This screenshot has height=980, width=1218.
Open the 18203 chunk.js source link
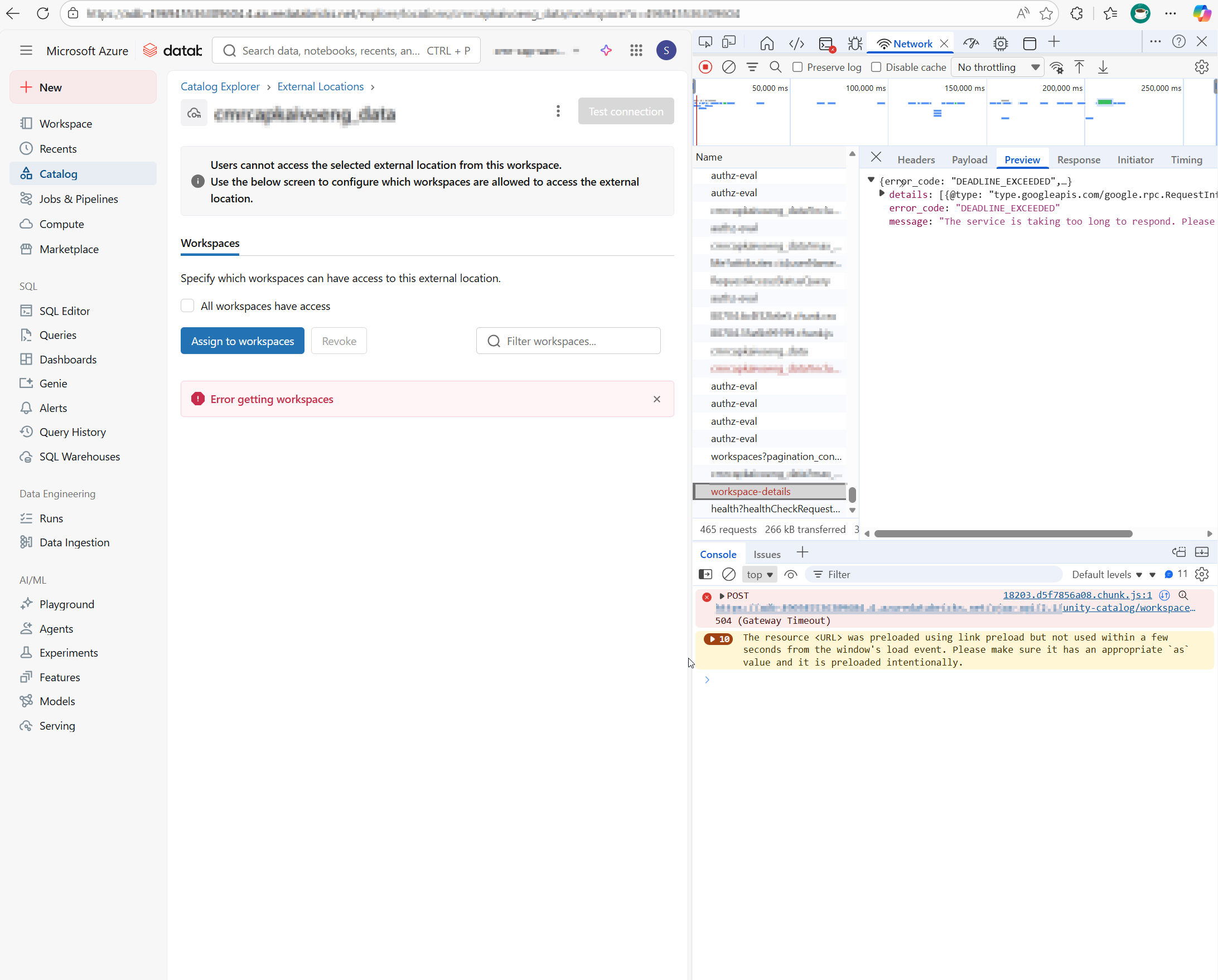[1077, 595]
